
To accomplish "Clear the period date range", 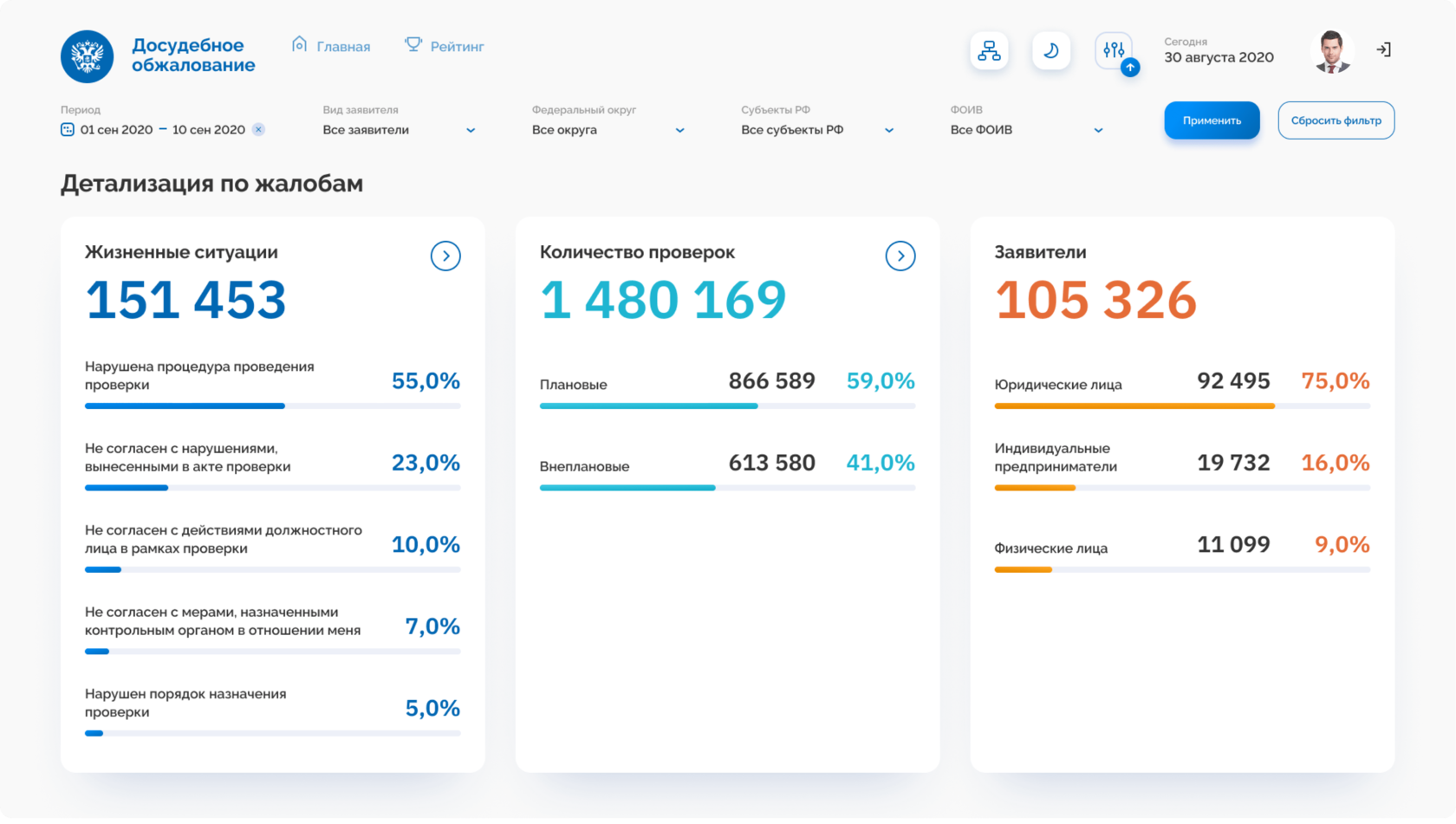I will (x=258, y=130).
